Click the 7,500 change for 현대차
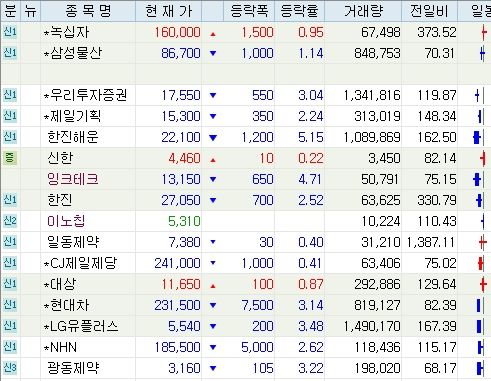This screenshot has width=491, height=381. [257, 305]
